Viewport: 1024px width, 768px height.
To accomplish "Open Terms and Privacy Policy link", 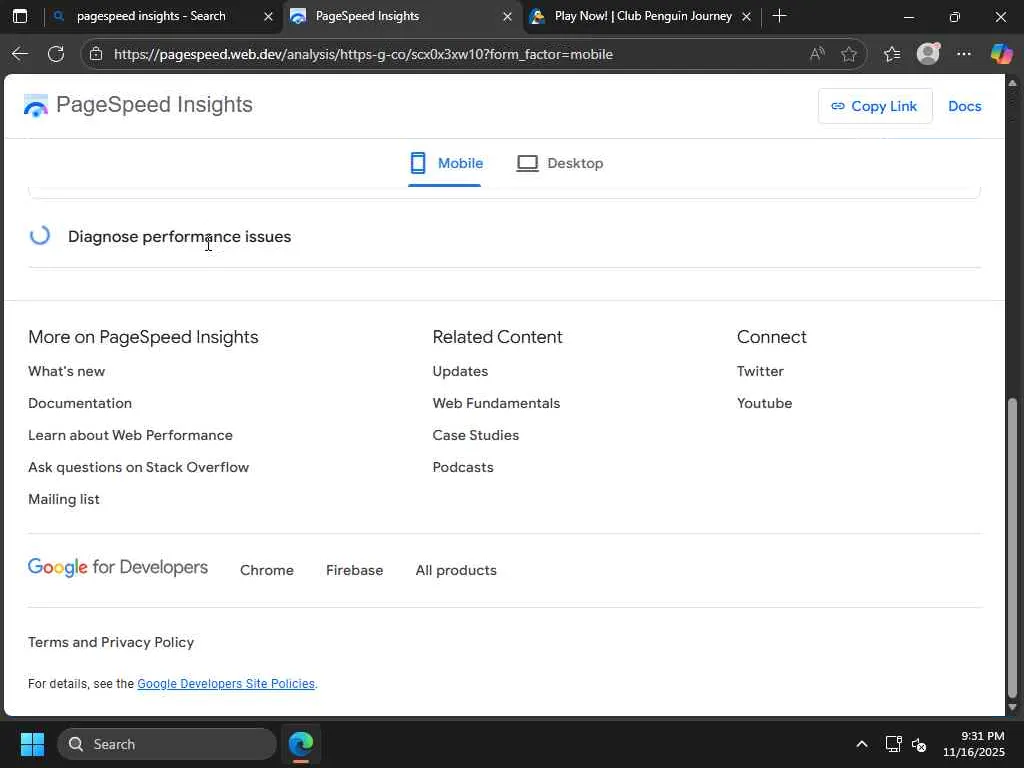I will pos(111,642).
